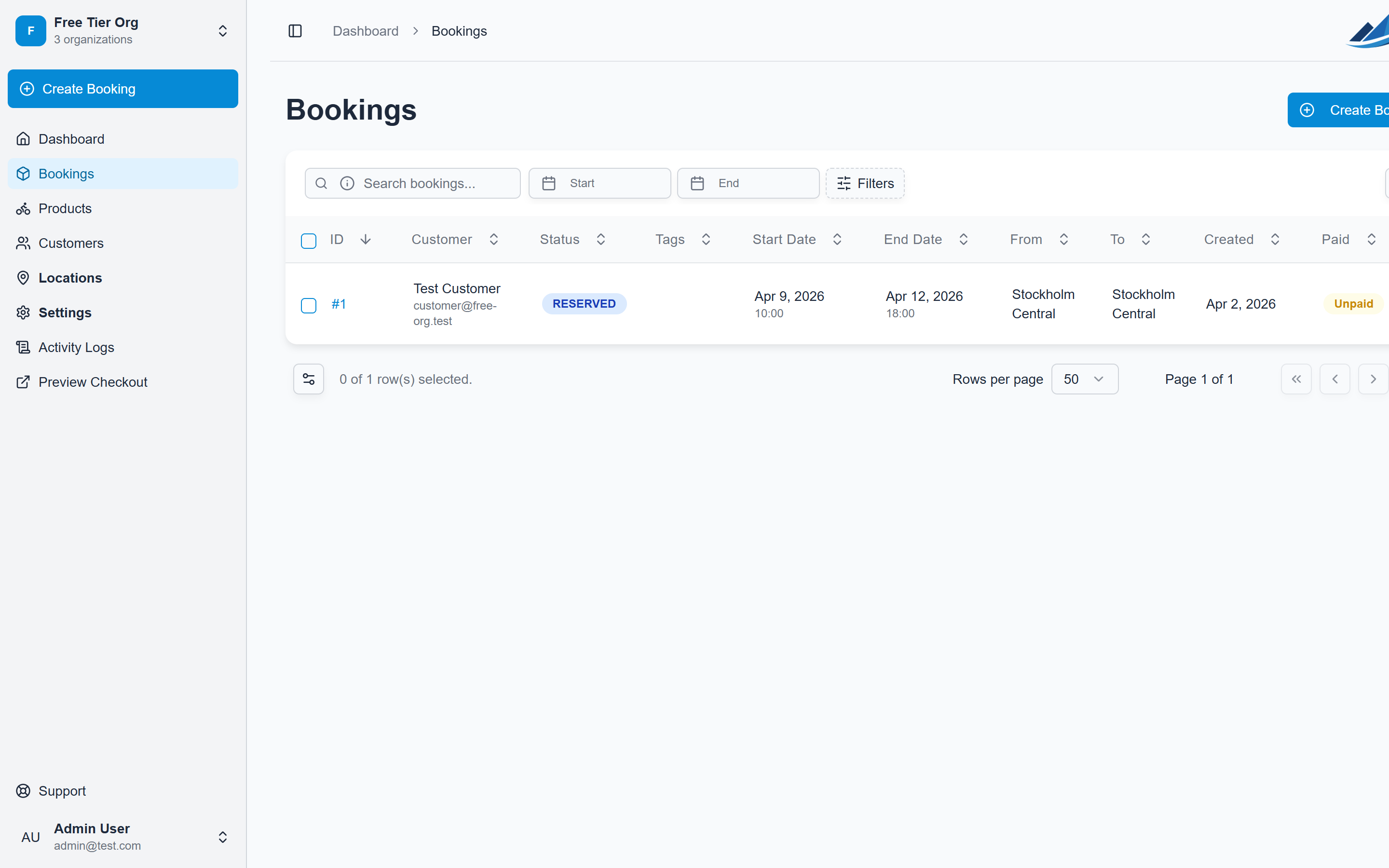Viewport: 1389px width, 868px height.
Task: Open column view options icon
Action: [309, 379]
